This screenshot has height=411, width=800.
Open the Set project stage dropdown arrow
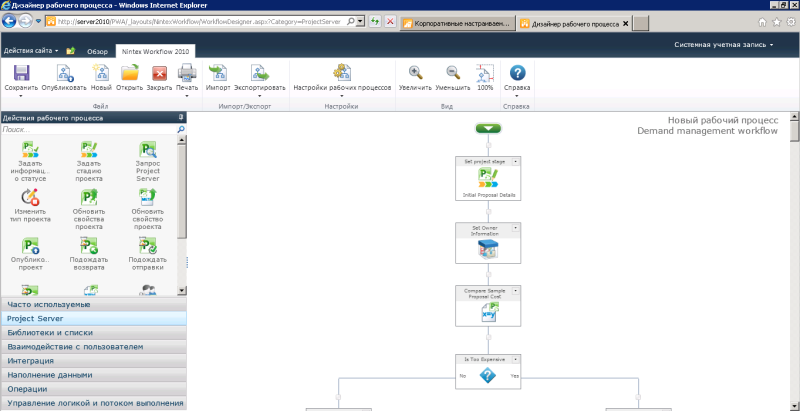(515, 161)
